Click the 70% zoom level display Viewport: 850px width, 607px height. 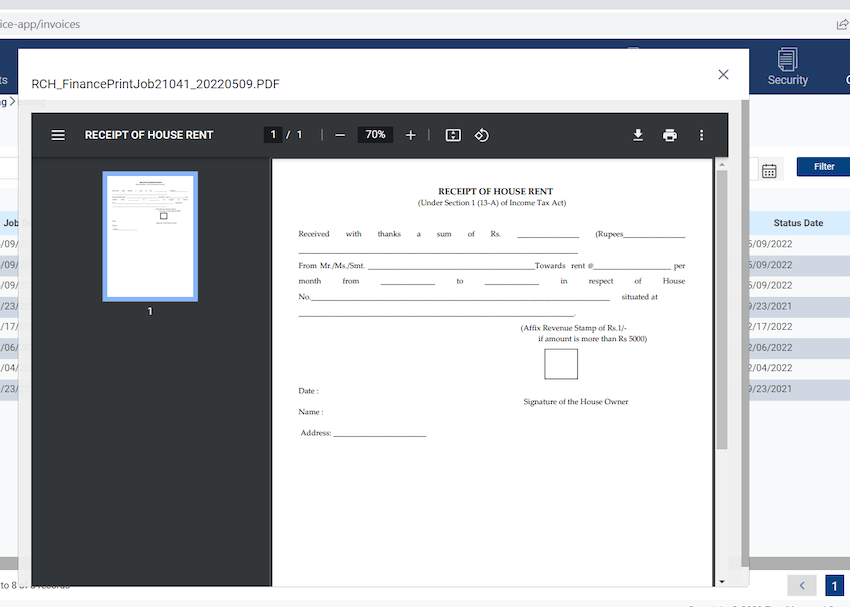(375, 134)
